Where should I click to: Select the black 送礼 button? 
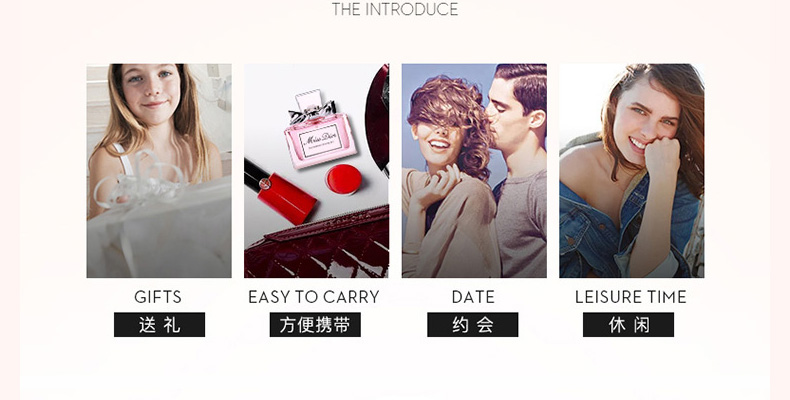coord(159,324)
